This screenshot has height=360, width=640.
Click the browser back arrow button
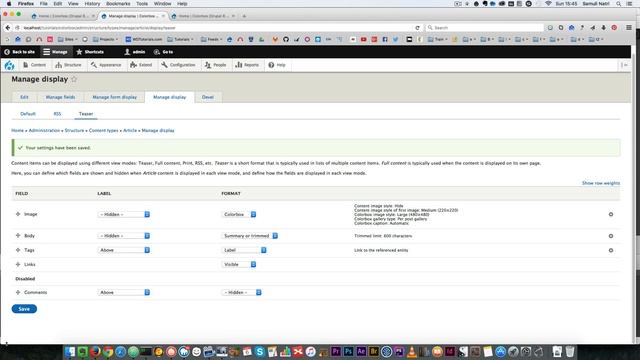coord(8,28)
